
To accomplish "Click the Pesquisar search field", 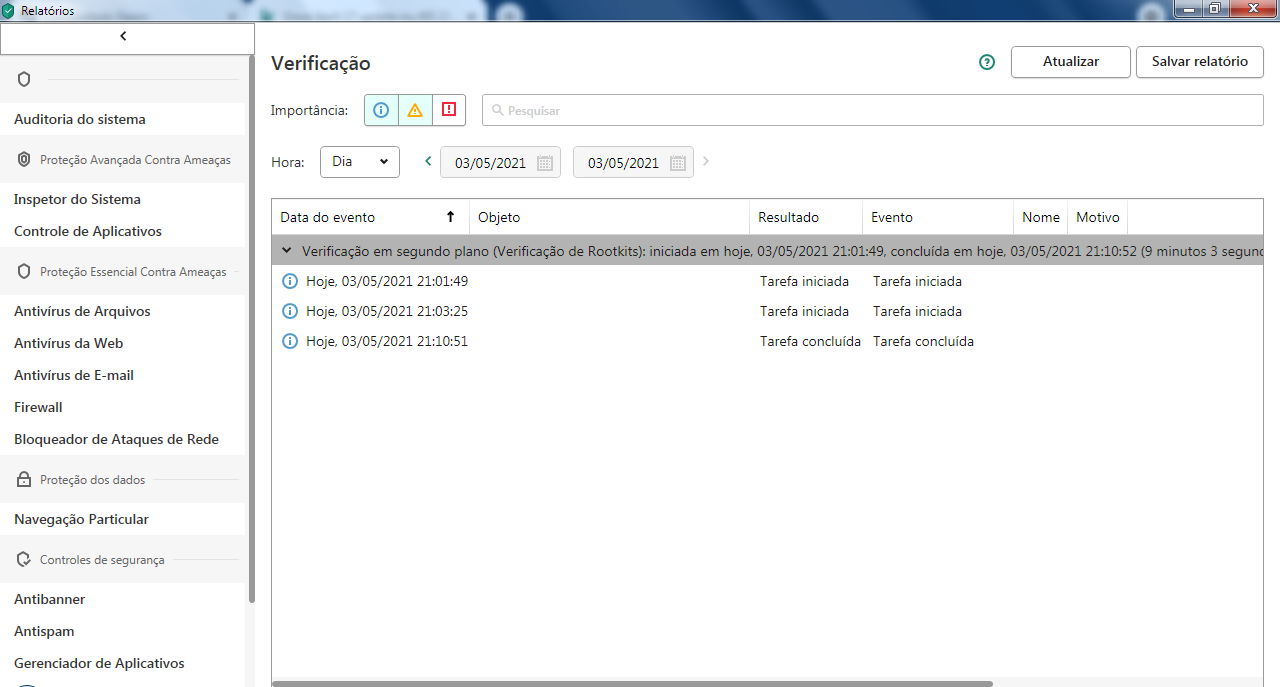I will click(872, 110).
